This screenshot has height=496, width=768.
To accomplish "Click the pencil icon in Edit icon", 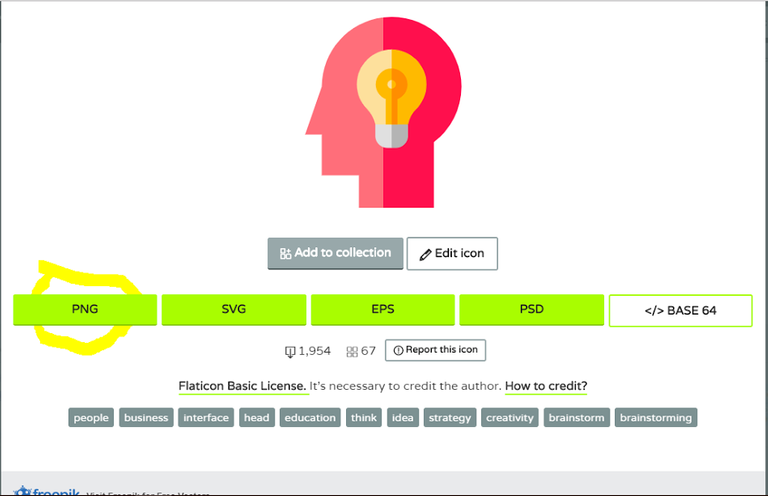I will click(425, 255).
